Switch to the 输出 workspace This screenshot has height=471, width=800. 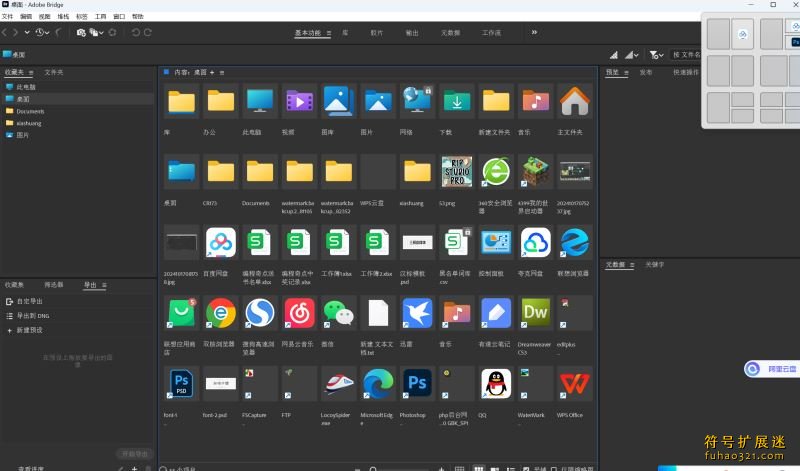pos(412,33)
